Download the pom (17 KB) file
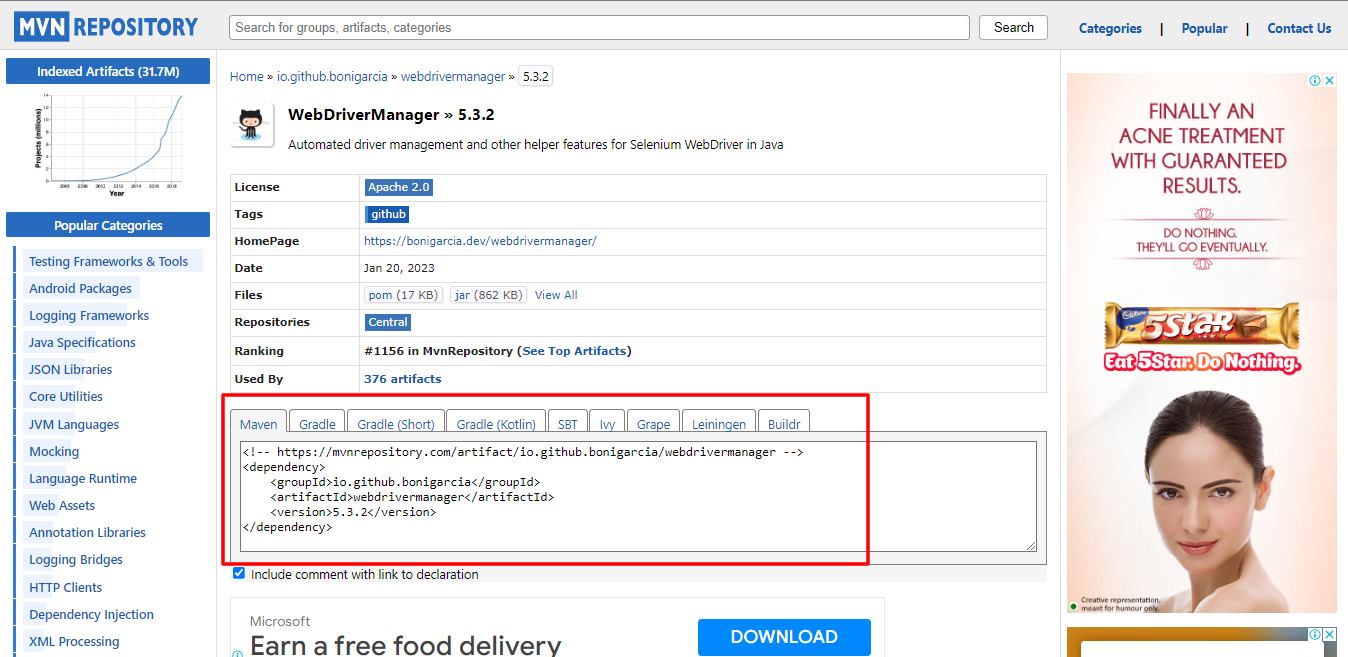The height and width of the screenshot is (657, 1348). (x=403, y=295)
